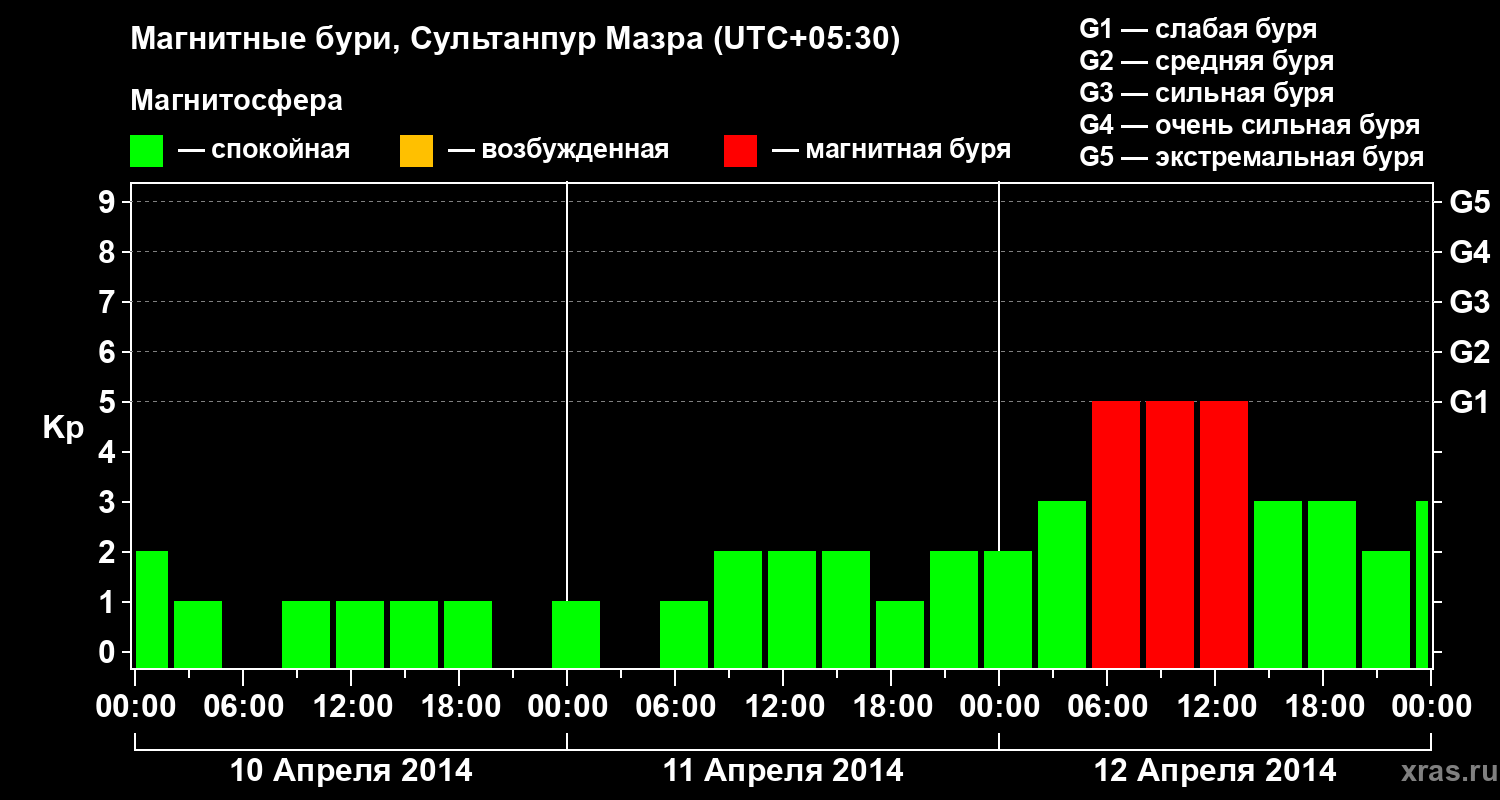
Task: Click the yellow 'возбужденная' legend swatch
Action: point(416,151)
